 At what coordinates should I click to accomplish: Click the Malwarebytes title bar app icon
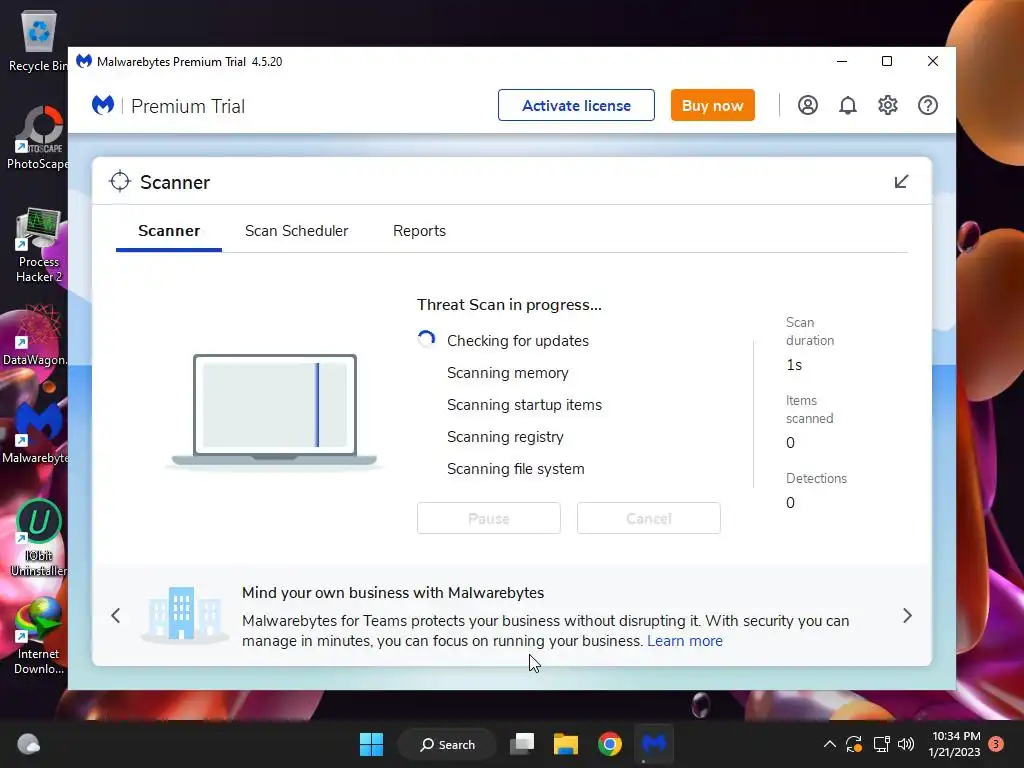coord(84,61)
